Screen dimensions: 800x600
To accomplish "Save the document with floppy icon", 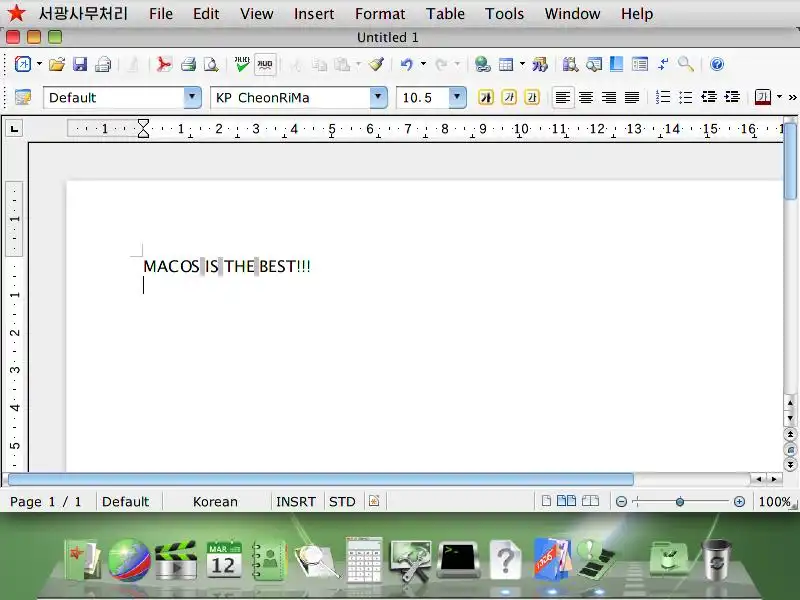I will click(x=80, y=64).
